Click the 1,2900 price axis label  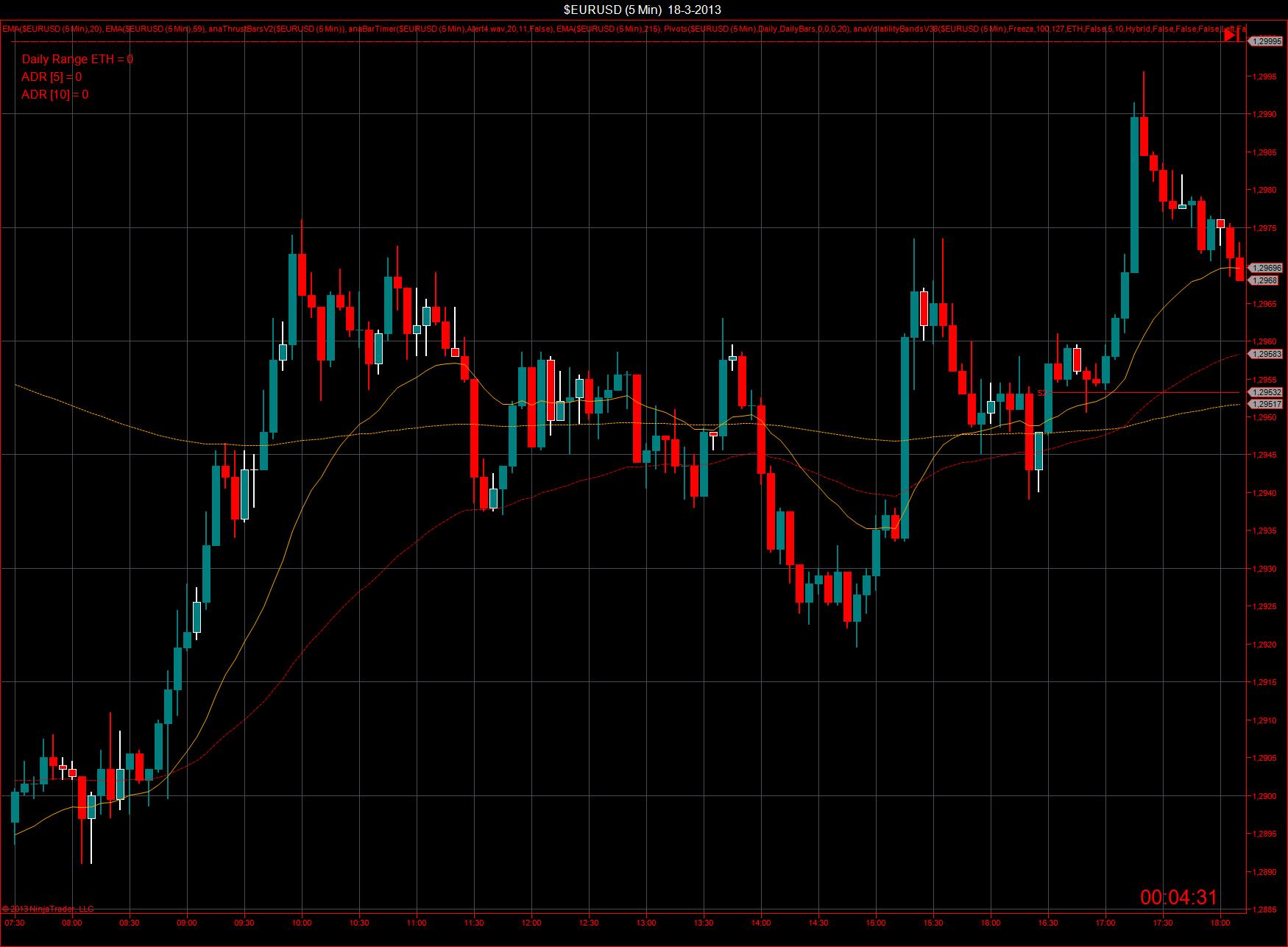point(1265,796)
